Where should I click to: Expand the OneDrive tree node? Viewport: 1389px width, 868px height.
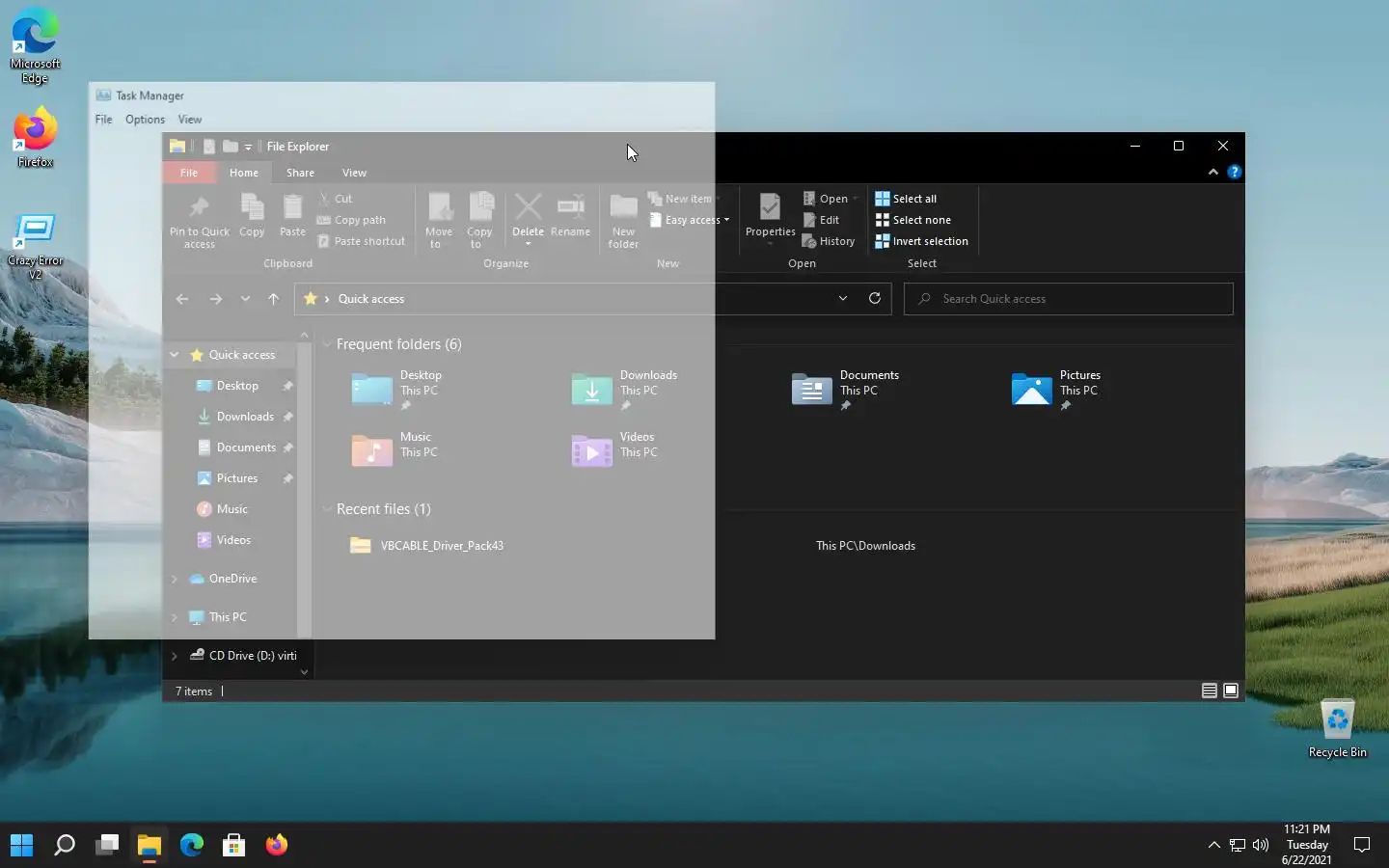tap(175, 579)
